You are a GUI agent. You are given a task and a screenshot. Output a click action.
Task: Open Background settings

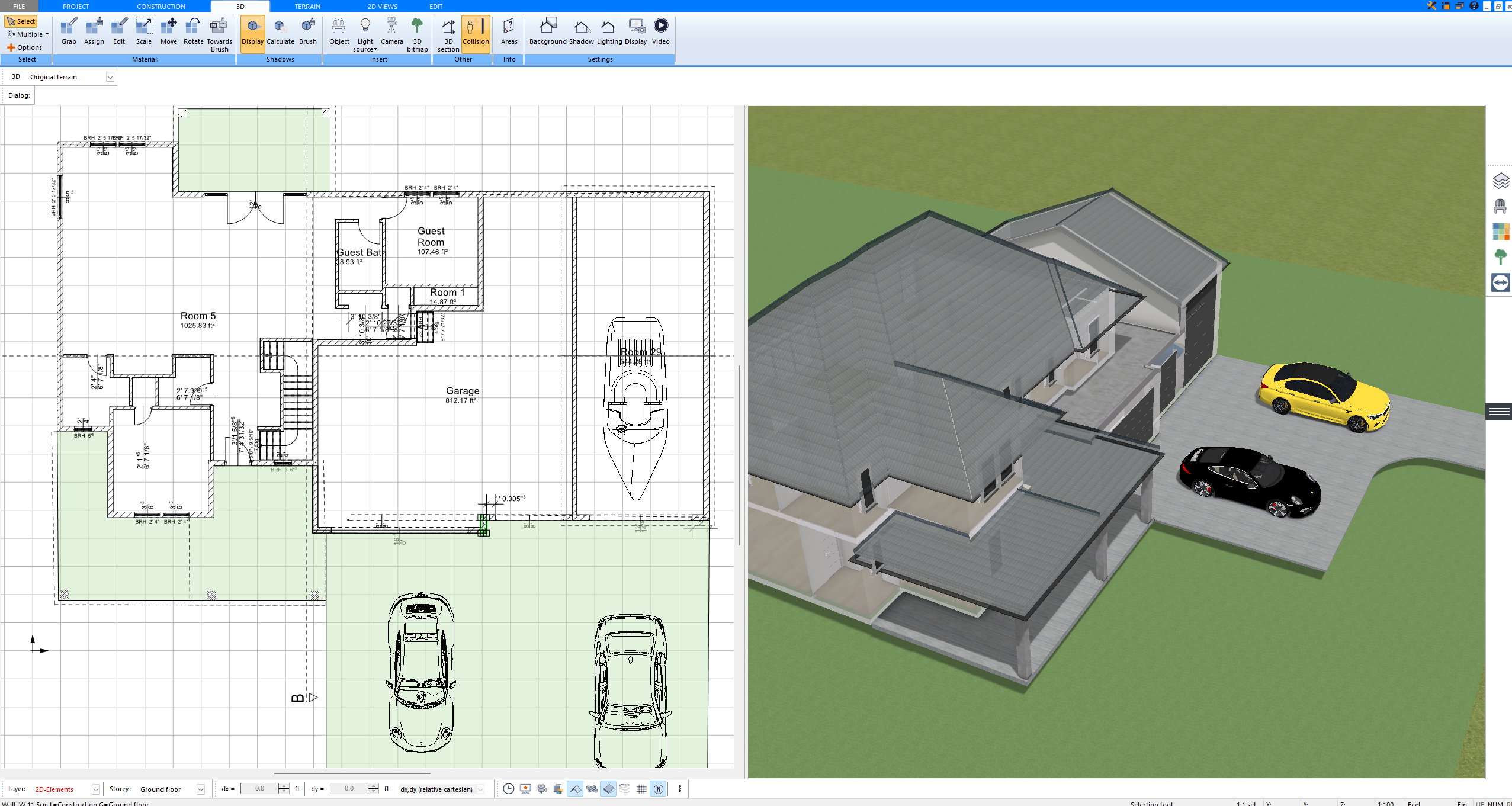click(548, 31)
